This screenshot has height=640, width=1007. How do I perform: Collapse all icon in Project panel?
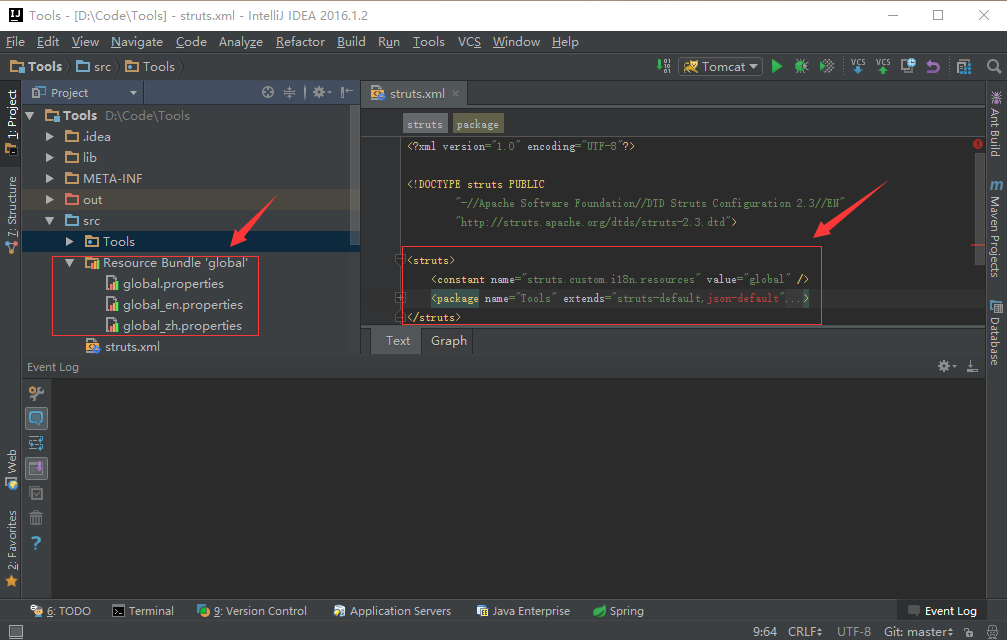click(290, 92)
